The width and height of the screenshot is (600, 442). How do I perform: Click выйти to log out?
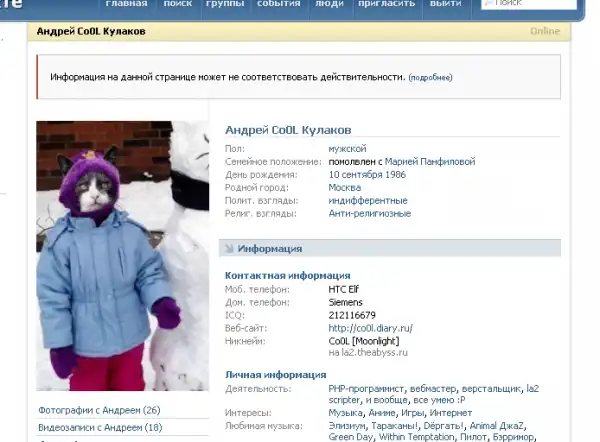[x=444, y=4]
